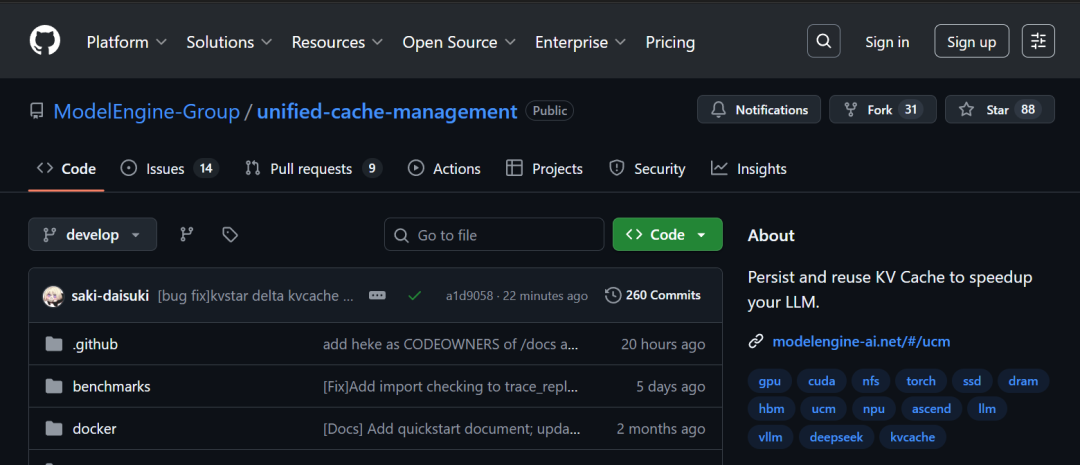1080x465 pixels.
Task: Open the search magnifier icon
Action: click(823, 41)
